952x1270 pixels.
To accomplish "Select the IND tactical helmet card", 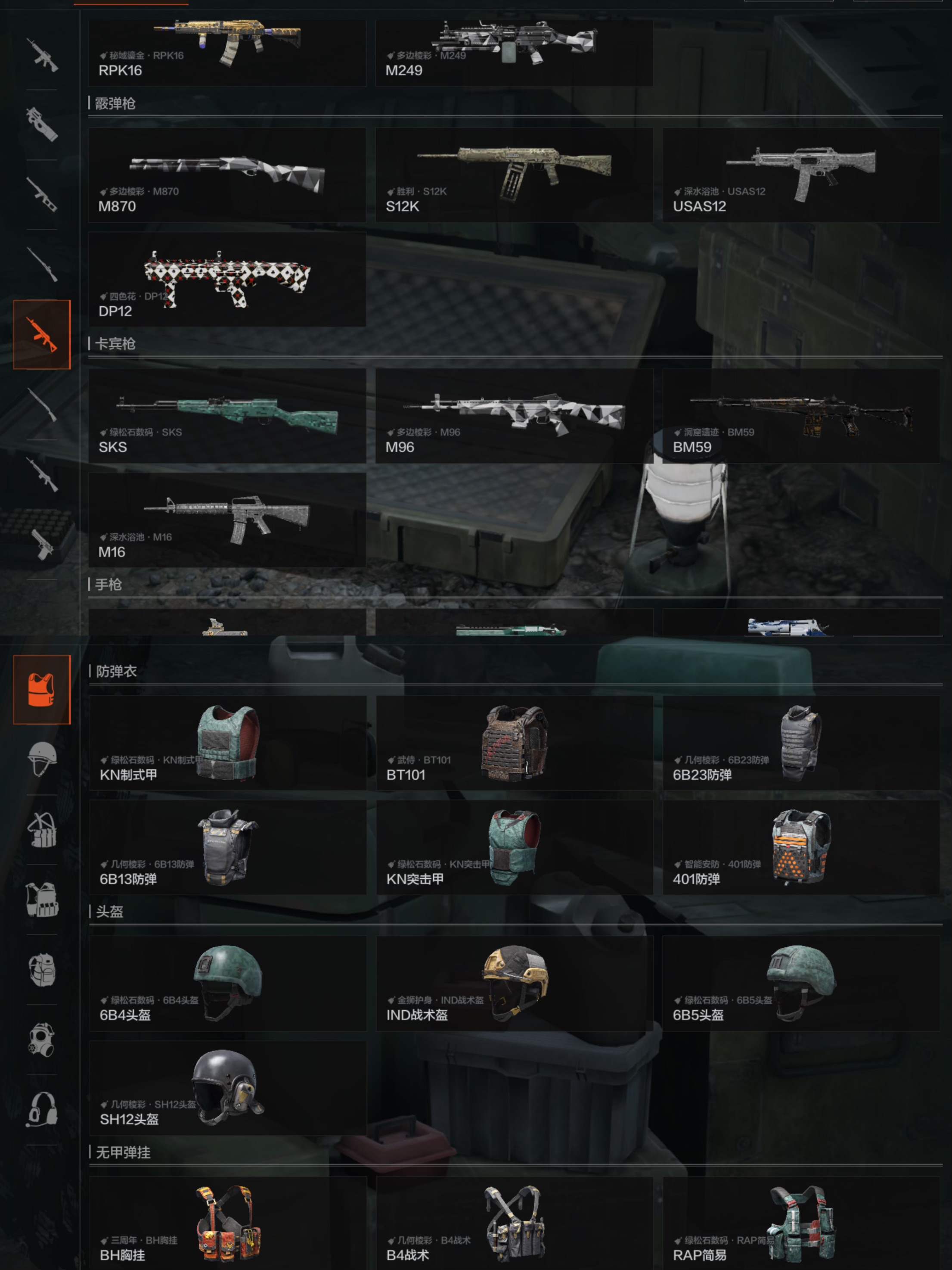I will tap(515, 984).
